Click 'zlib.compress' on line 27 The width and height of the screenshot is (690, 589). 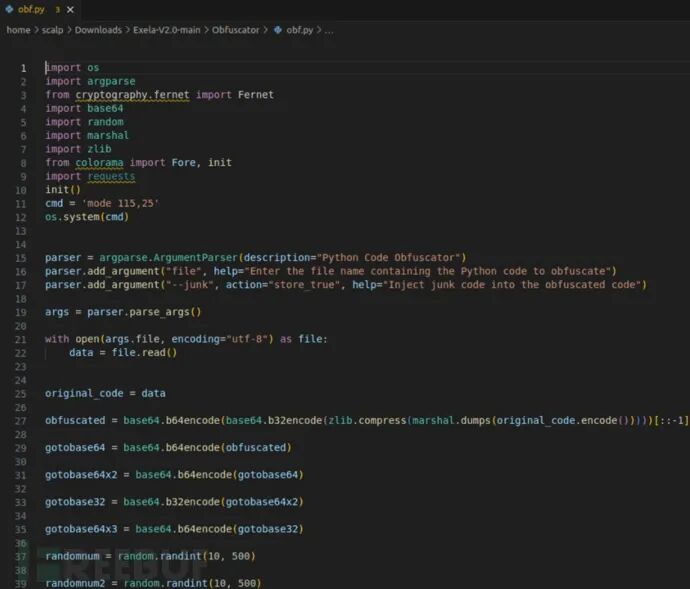367,420
